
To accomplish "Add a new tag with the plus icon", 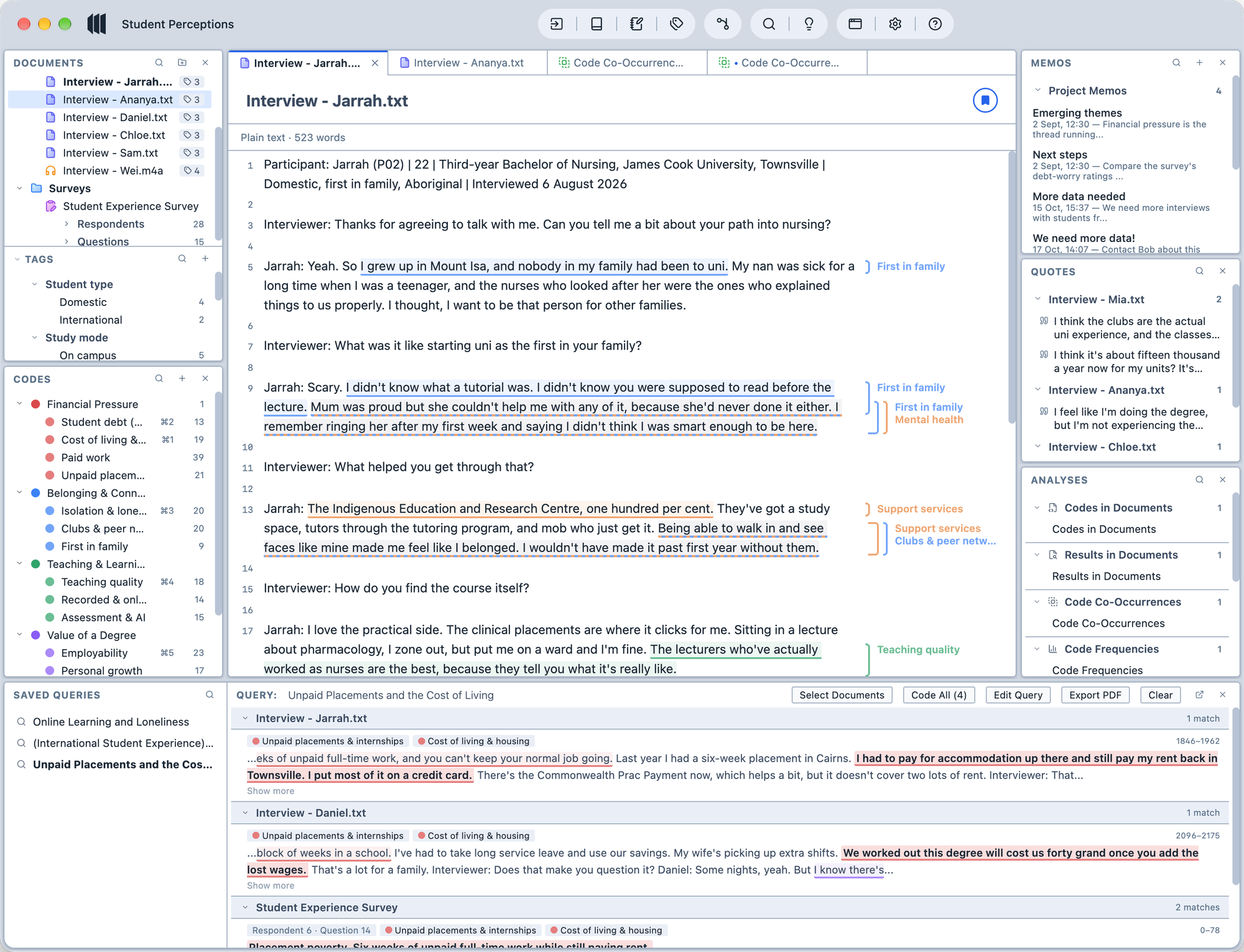I will tap(205, 259).
